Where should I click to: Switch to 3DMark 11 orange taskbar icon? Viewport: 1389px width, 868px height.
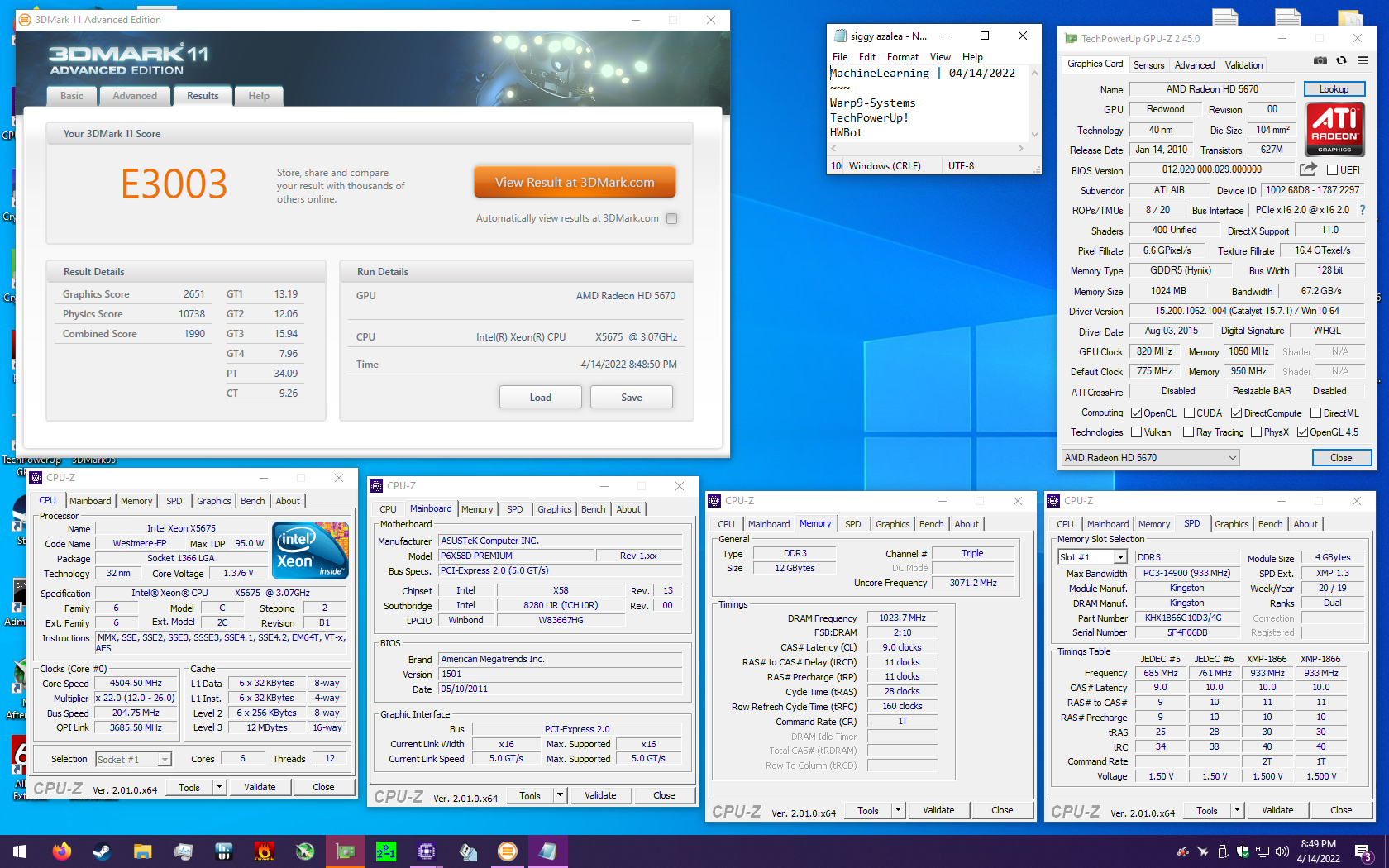coord(508,851)
